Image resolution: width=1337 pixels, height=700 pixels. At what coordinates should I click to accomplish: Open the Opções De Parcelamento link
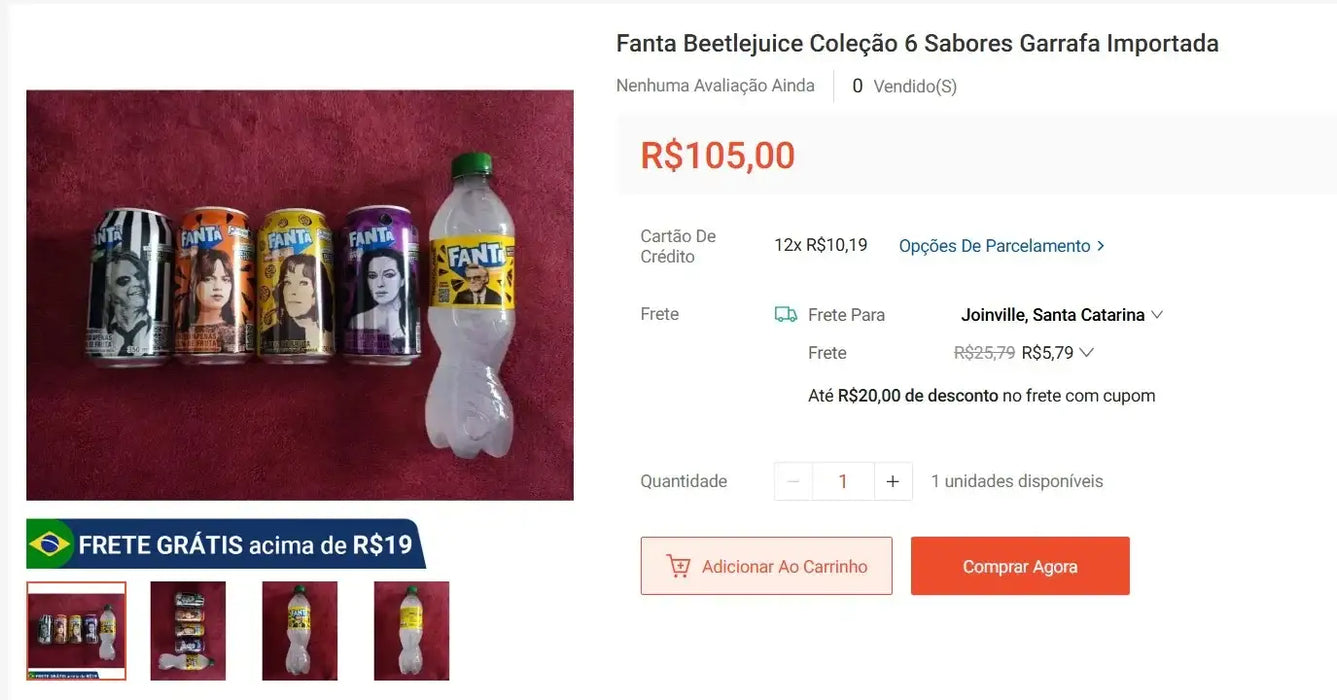pos(1001,246)
